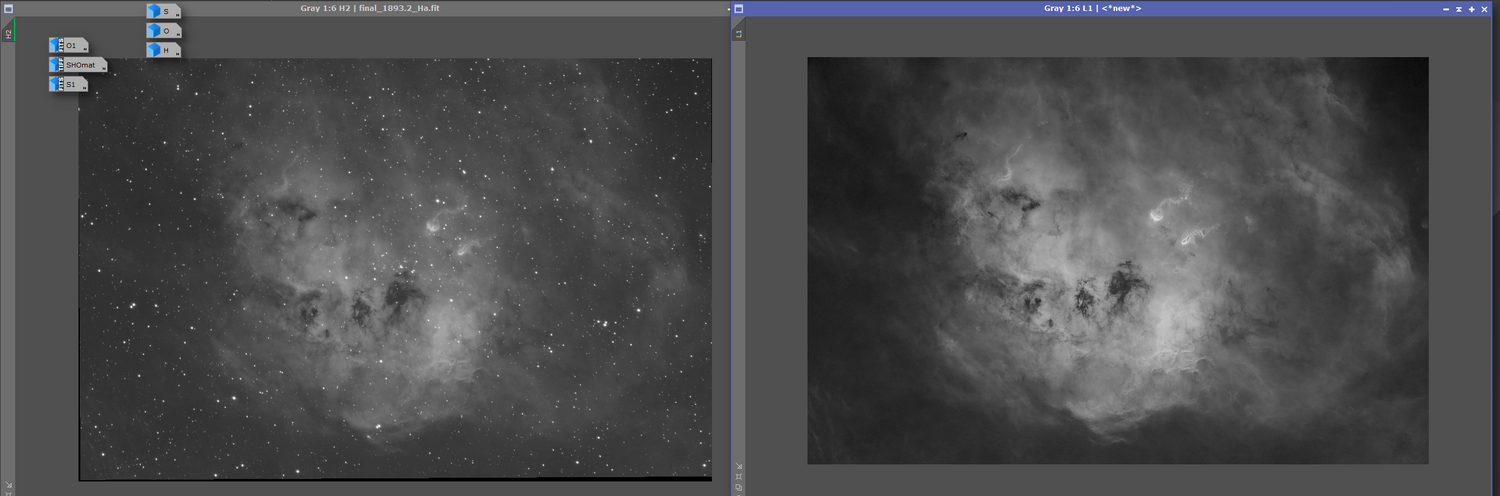Screen dimensions: 1500x496
Task: Close the L1 image window
Action: tap(1486, 8)
